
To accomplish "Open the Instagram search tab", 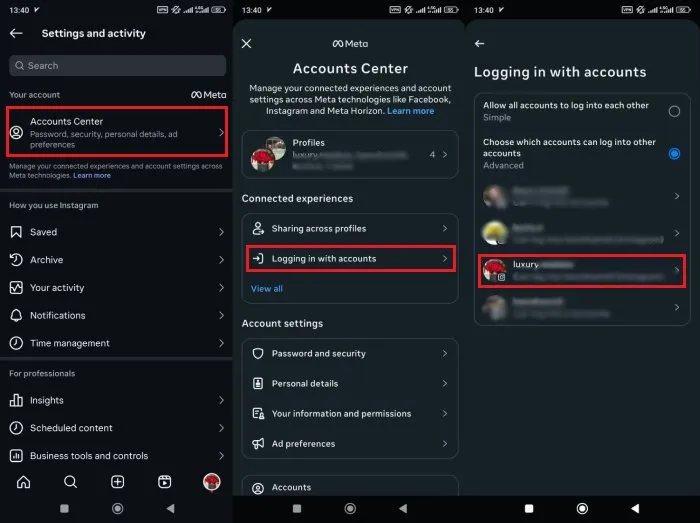I will point(70,482).
